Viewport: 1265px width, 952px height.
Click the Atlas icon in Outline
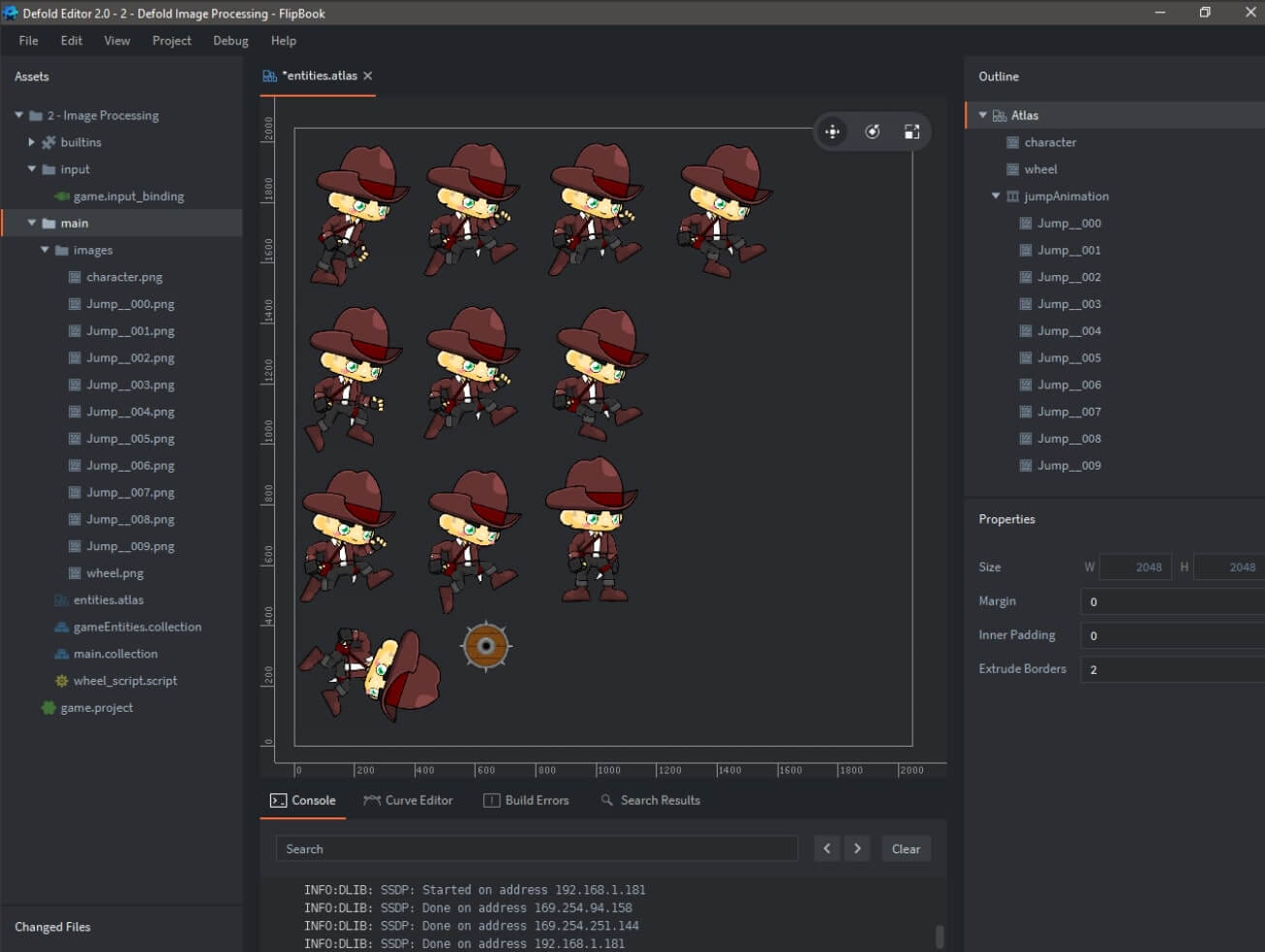point(1000,115)
